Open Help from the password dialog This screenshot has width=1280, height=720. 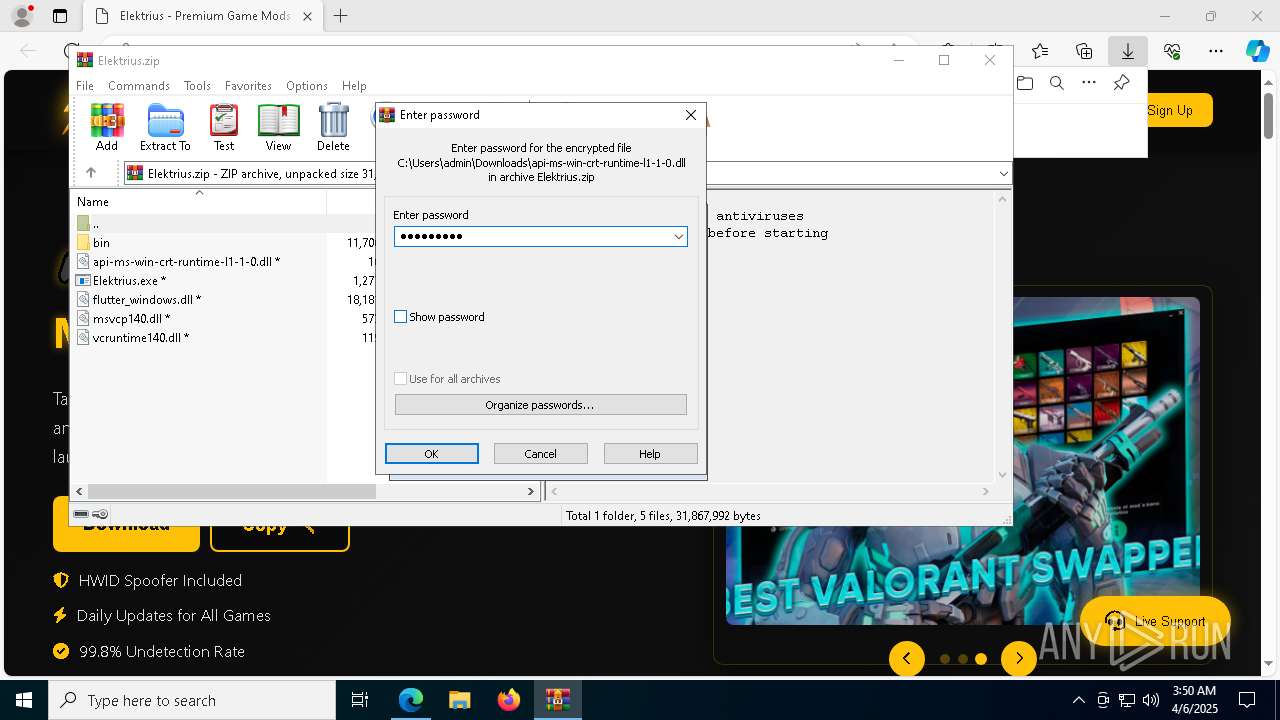650,454
